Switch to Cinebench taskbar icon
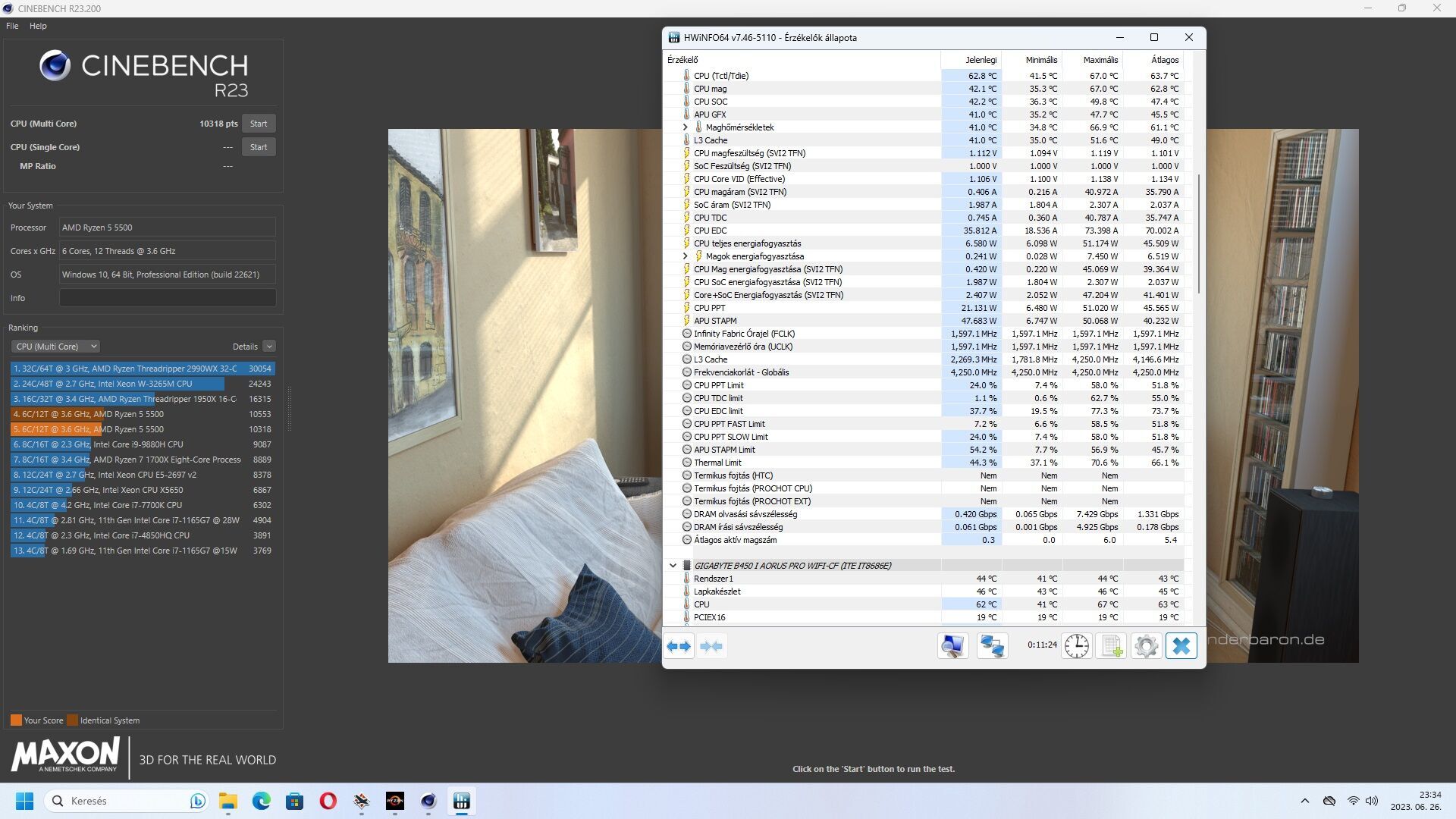 428,801
